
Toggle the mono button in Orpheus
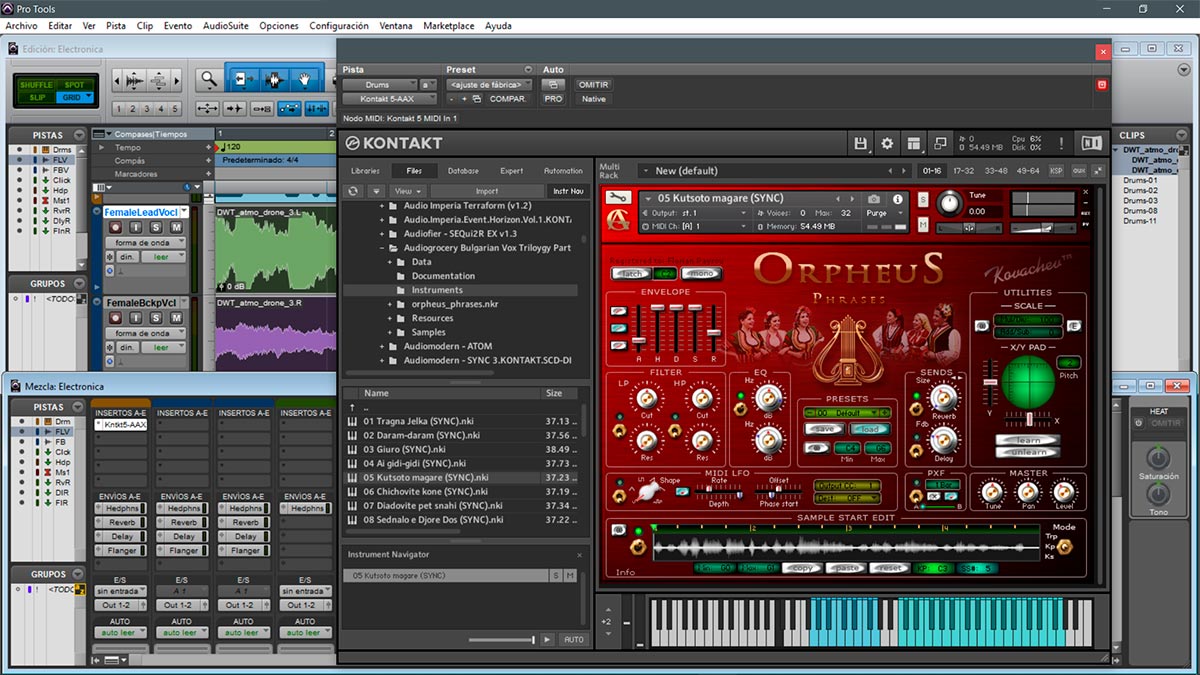pyautogui.click(x=702, y=273)
